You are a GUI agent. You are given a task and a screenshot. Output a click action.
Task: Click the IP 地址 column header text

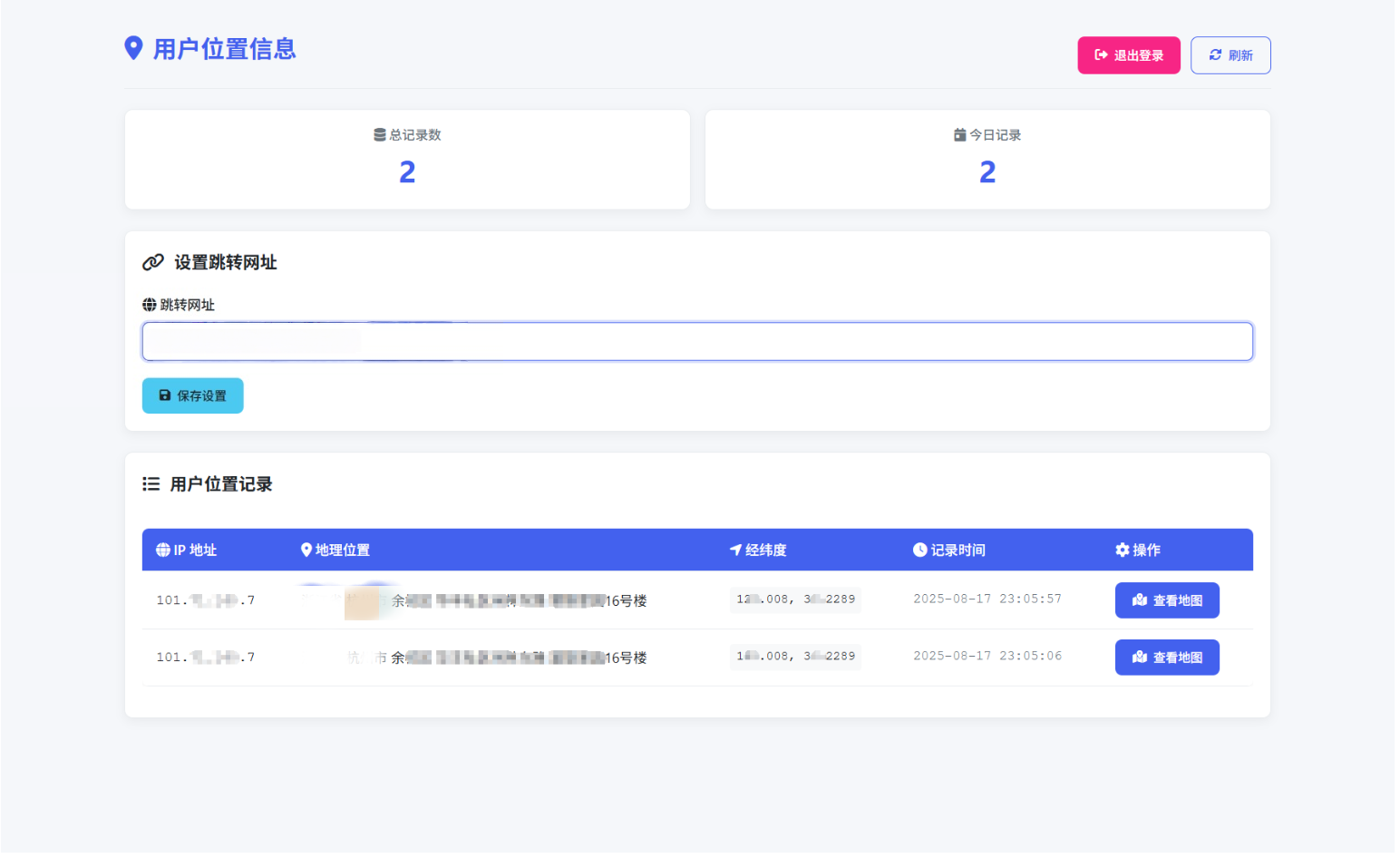tap(195, 551)
